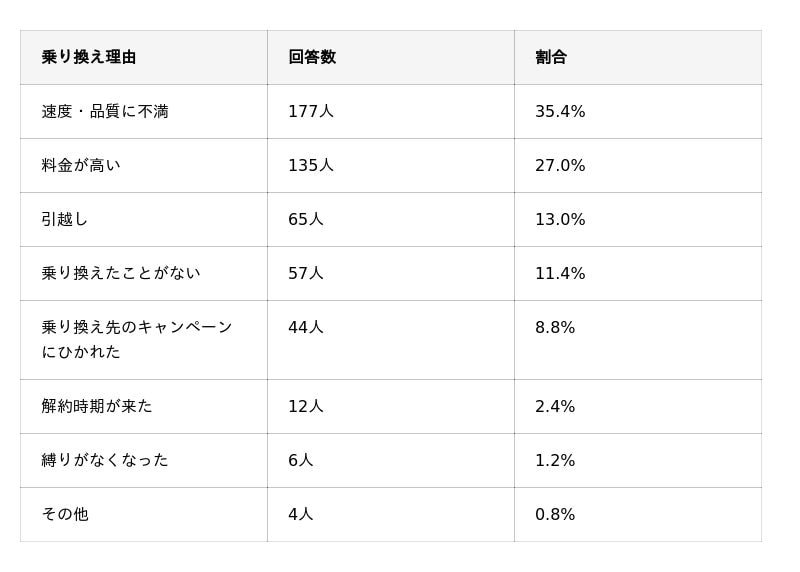This screenshot has width=800, height=572.
Task: Click the 135人 cell
Action: point(311,165)
